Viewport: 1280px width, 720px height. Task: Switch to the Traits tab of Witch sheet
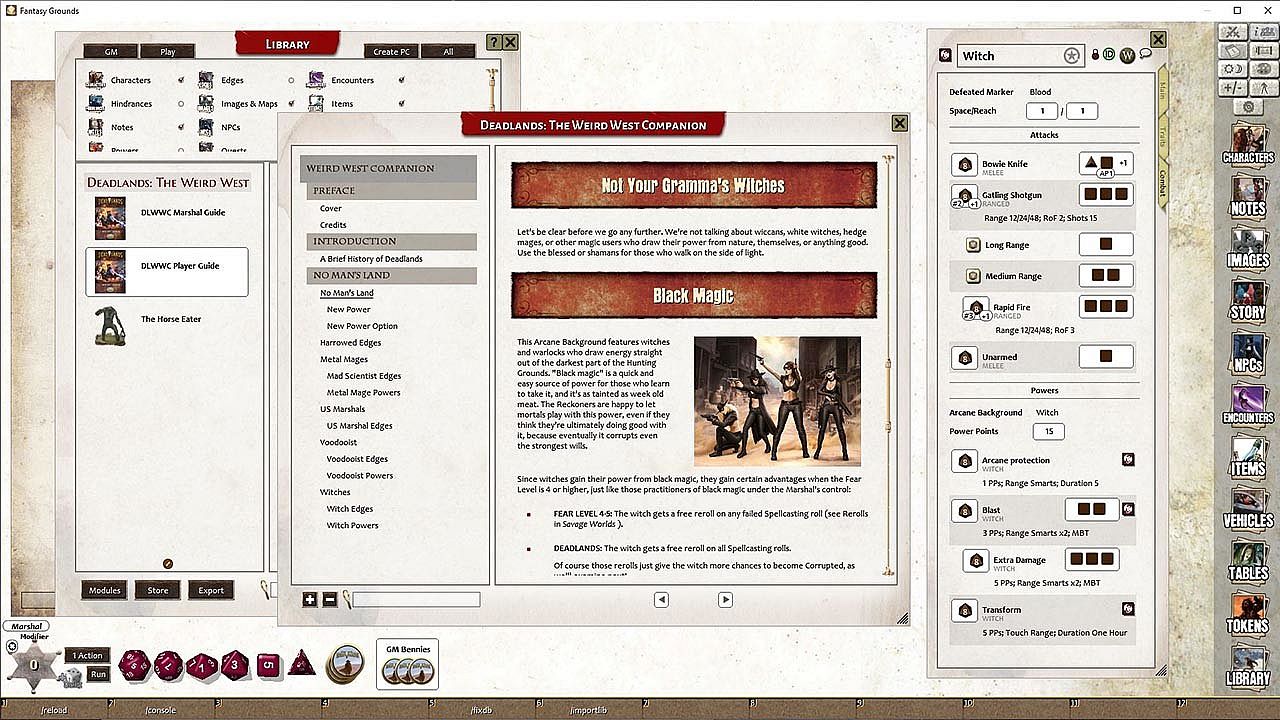pyautogui.click(x=1163, y=135)
